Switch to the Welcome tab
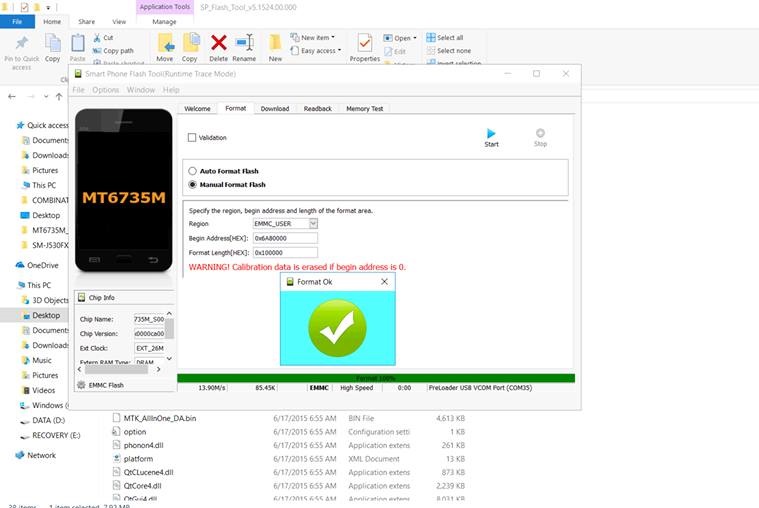 pos(197,109)
